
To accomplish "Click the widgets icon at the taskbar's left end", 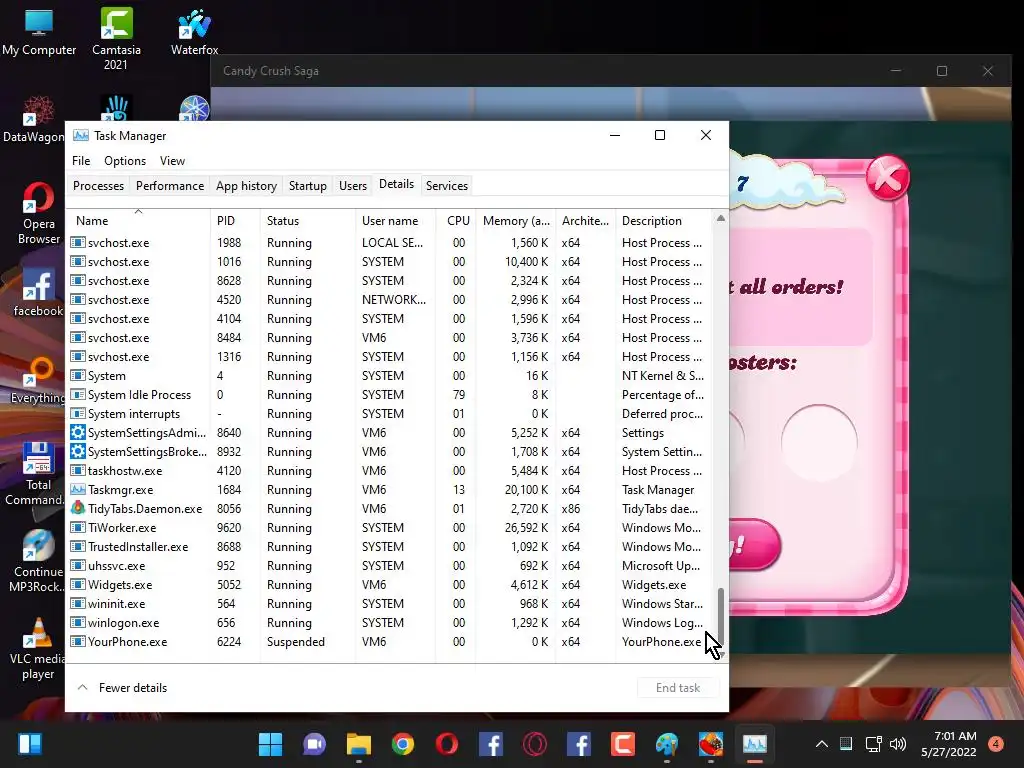I will pos(30,744).
